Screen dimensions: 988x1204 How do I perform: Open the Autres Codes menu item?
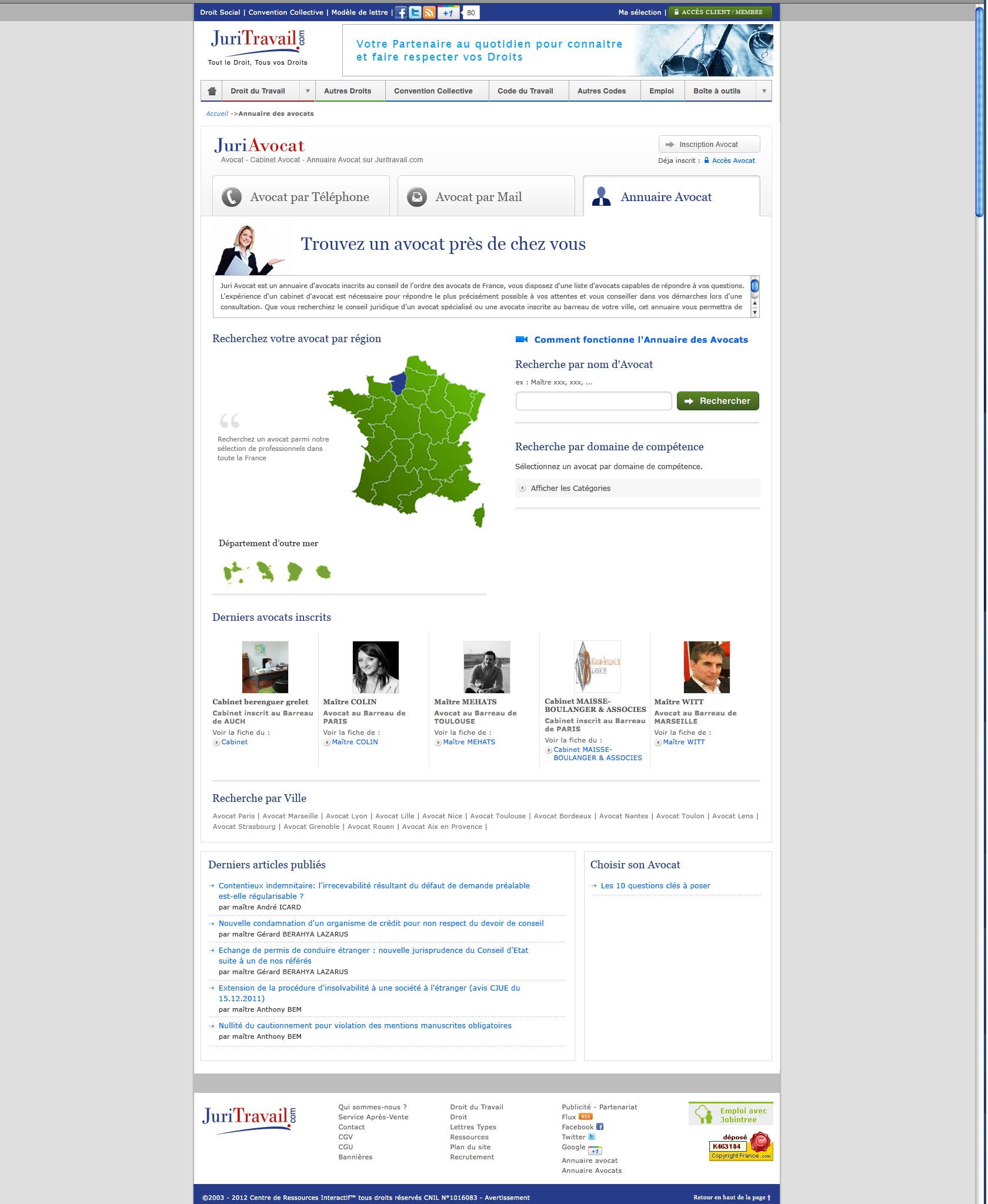point(602,91)
